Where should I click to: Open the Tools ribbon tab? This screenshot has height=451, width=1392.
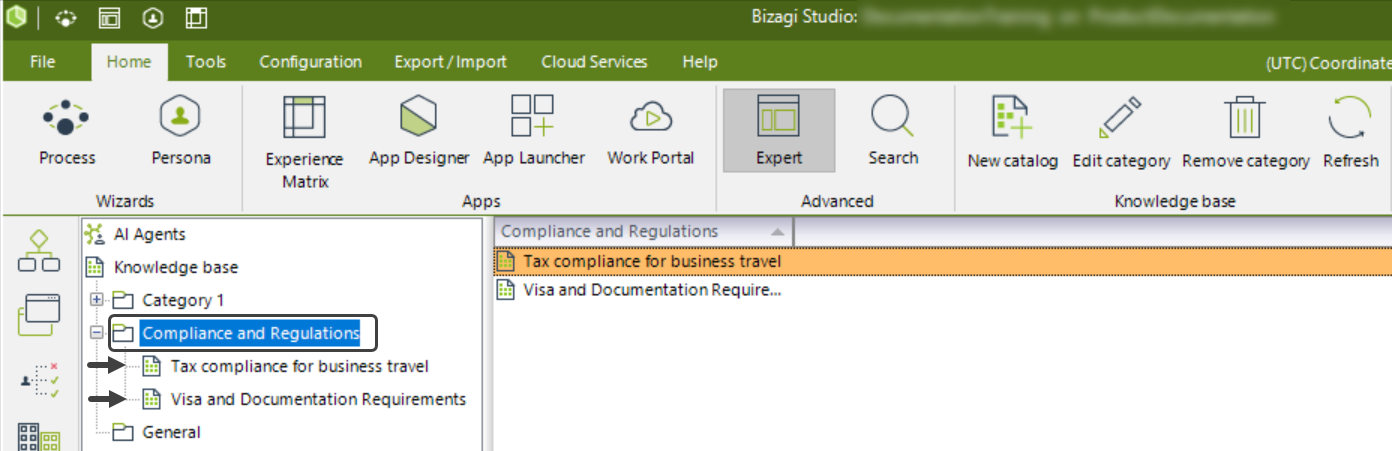tap(206, 62)
